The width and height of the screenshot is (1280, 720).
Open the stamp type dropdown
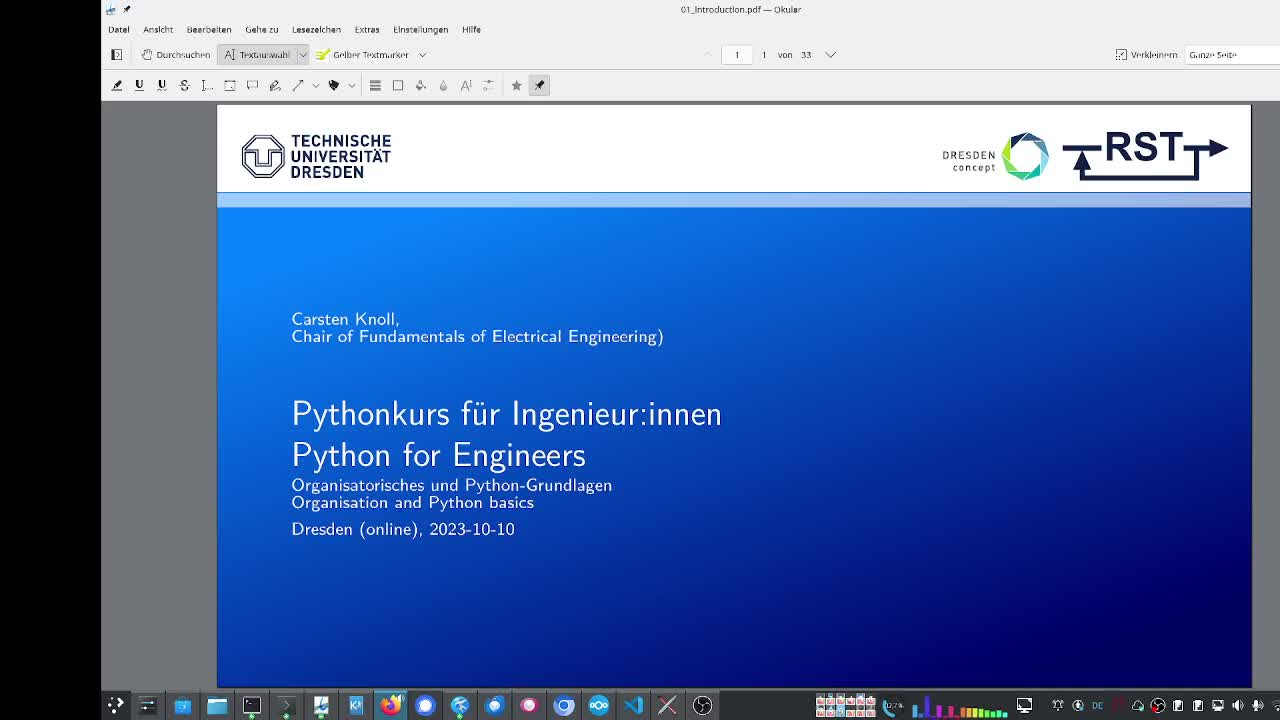[351, 86]
